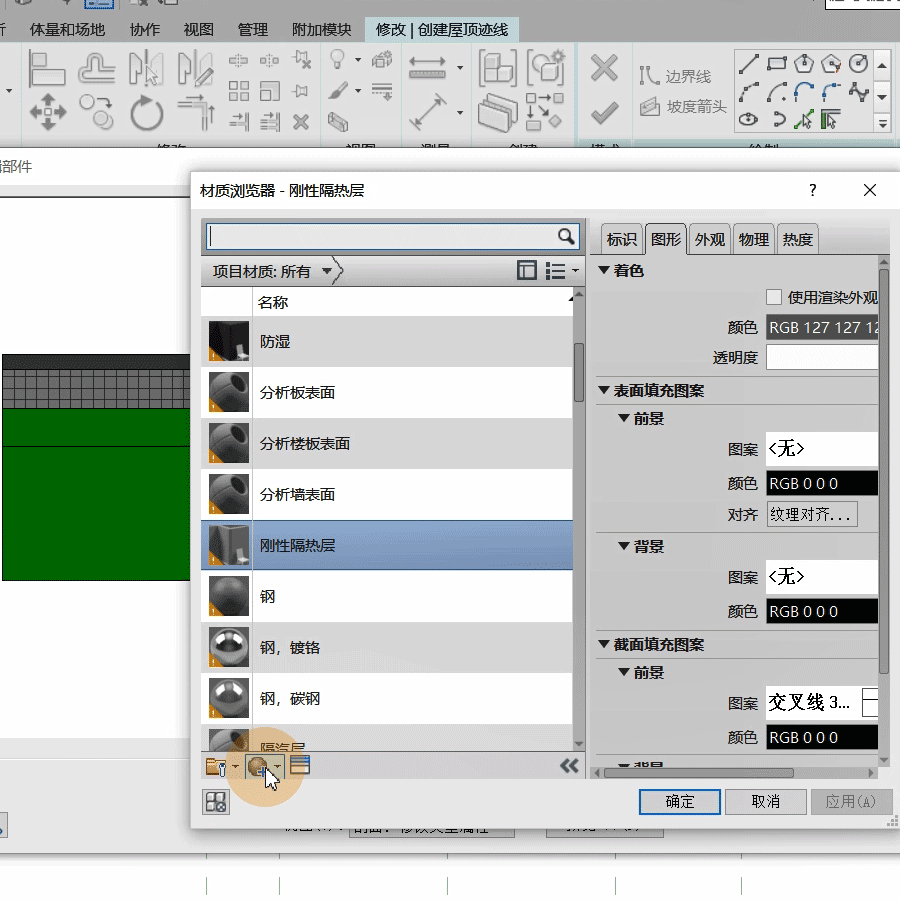Collapse the 表面填充图案 section
Viewport: 900px width, 900px height.
(604, 391)
